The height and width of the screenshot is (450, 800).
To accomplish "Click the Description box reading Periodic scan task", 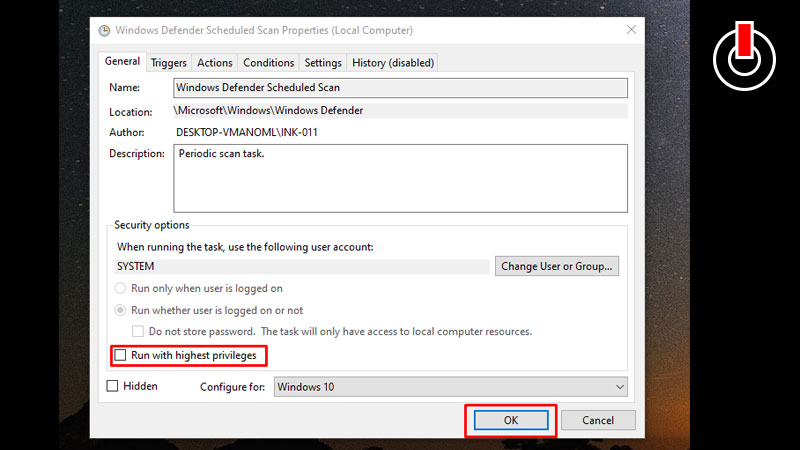I will coord(401,178).
